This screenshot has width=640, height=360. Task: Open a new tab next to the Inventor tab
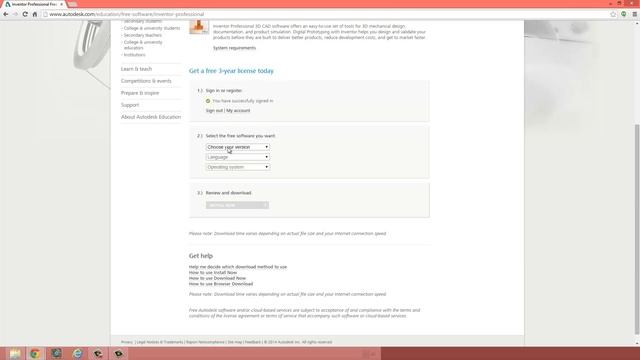click(73, 4)
